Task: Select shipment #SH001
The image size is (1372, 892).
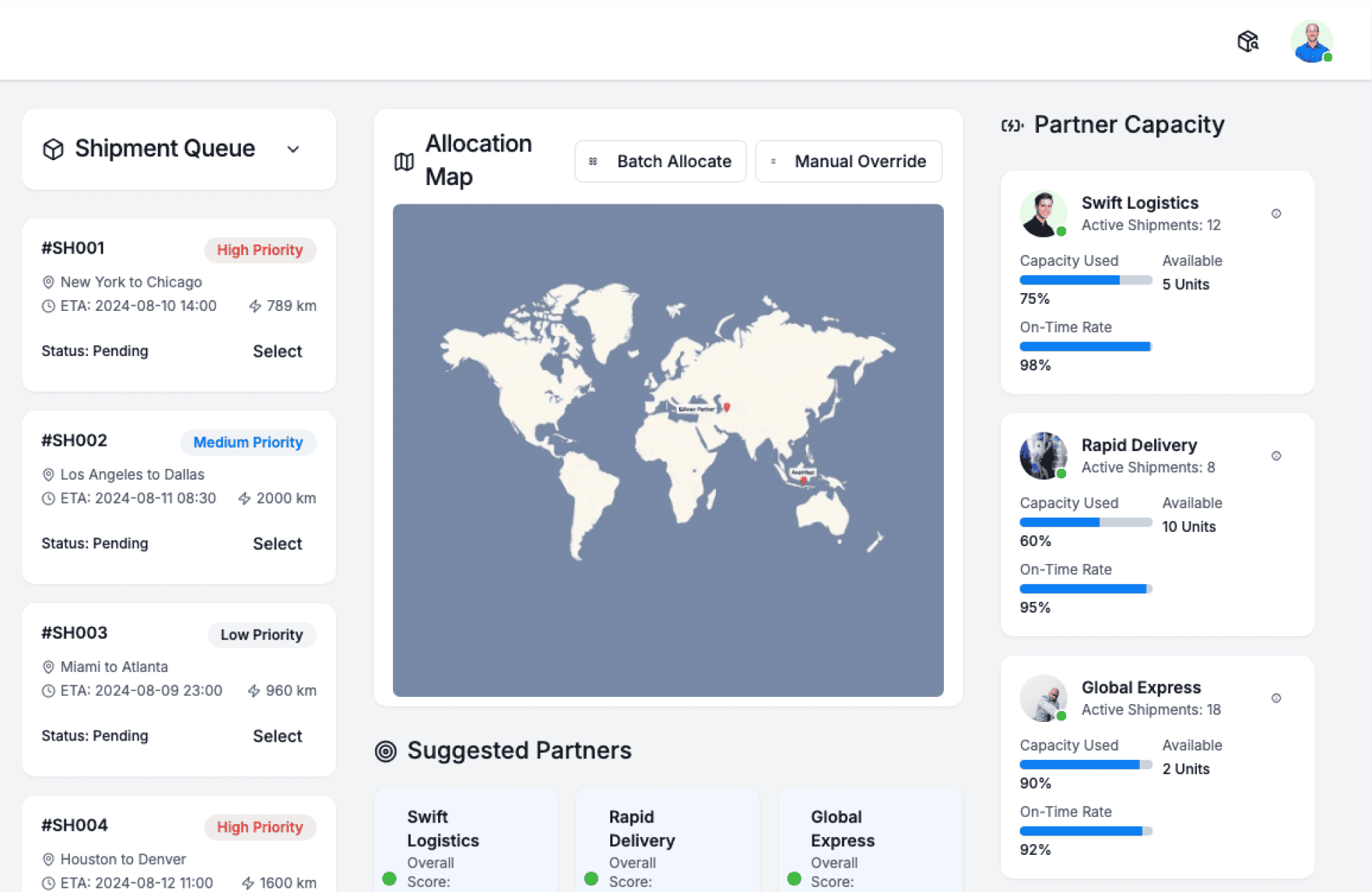Action: 277,352
